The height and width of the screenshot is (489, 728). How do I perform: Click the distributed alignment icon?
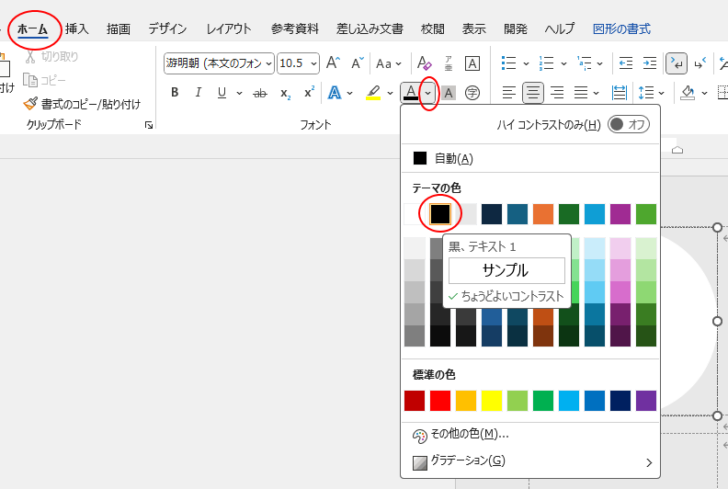(x=619, y=93)
